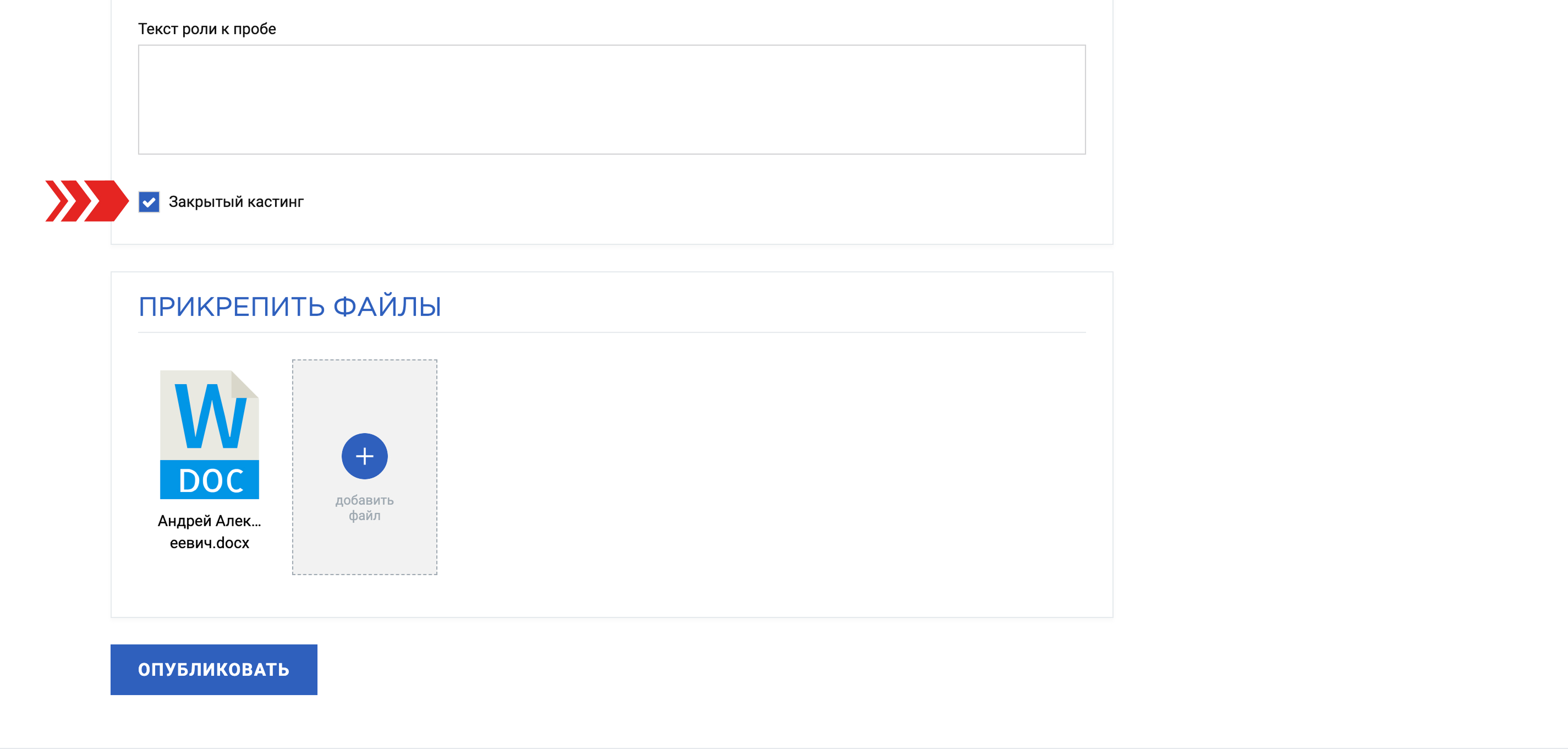Viewport: 1568px width, 749px height.
Task: Select the large W letter on document thumbnail
Action: (211, 417)
